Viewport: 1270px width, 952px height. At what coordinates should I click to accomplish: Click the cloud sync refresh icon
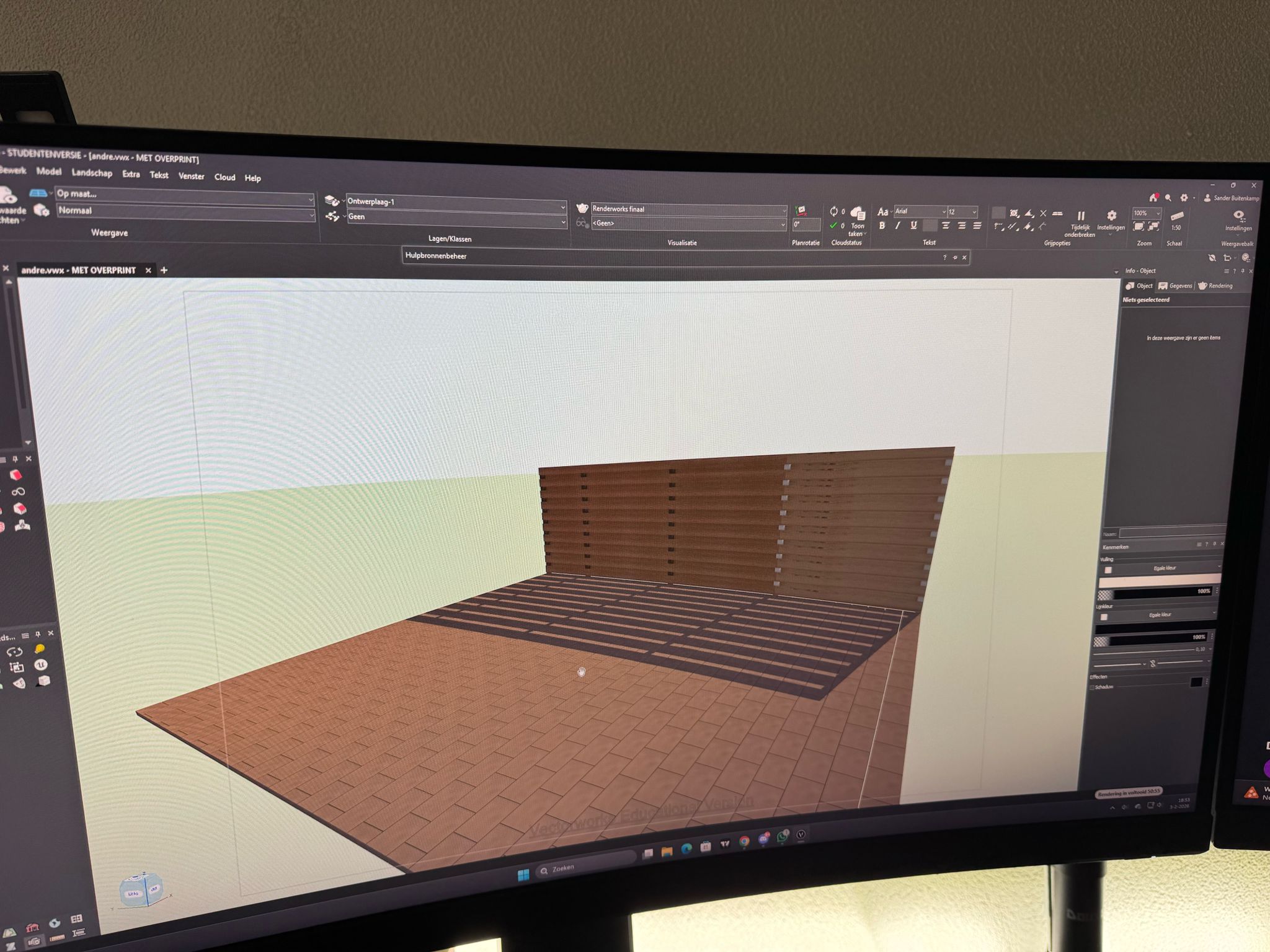coord(834,211)
